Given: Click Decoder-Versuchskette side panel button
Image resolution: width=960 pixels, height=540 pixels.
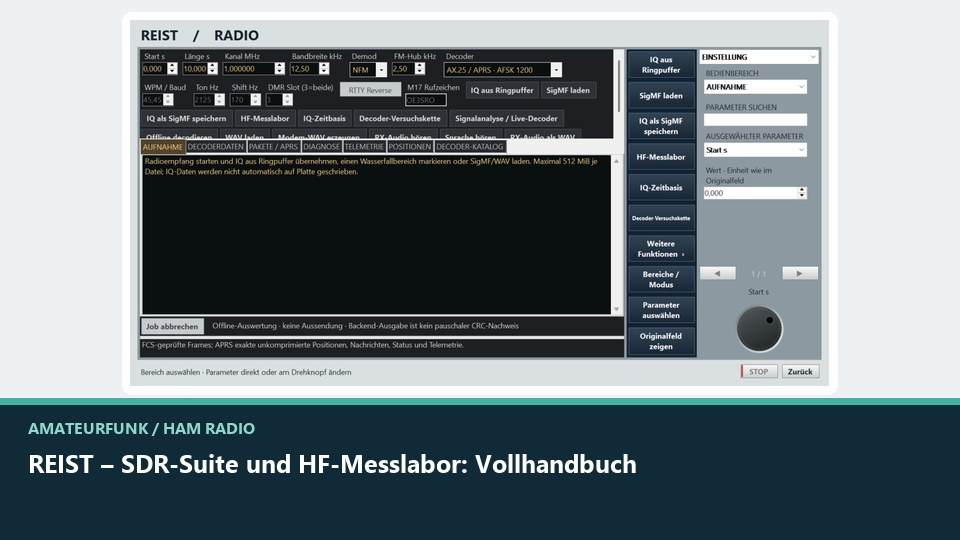Looking at the screenshot, I should (661, 218).
